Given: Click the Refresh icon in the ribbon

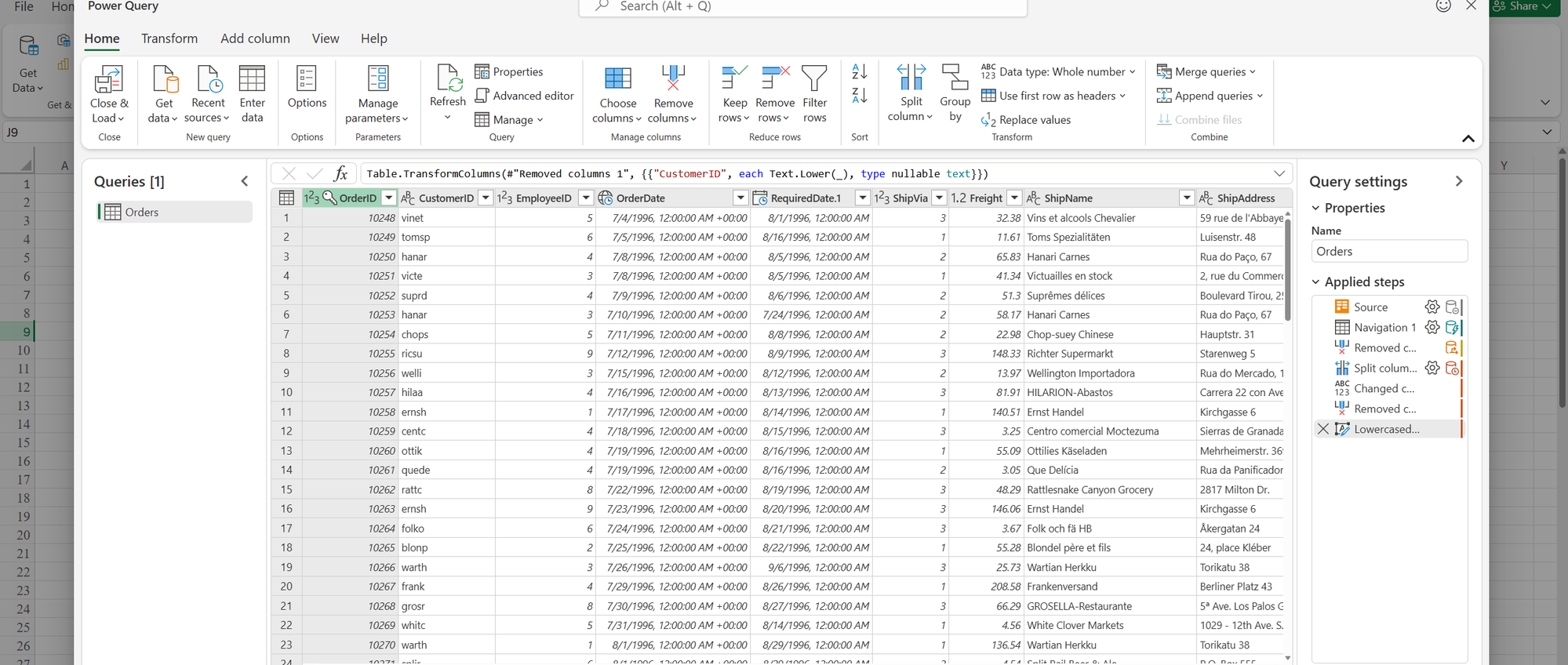Looking at the screenshot, I should coord(448,79).
